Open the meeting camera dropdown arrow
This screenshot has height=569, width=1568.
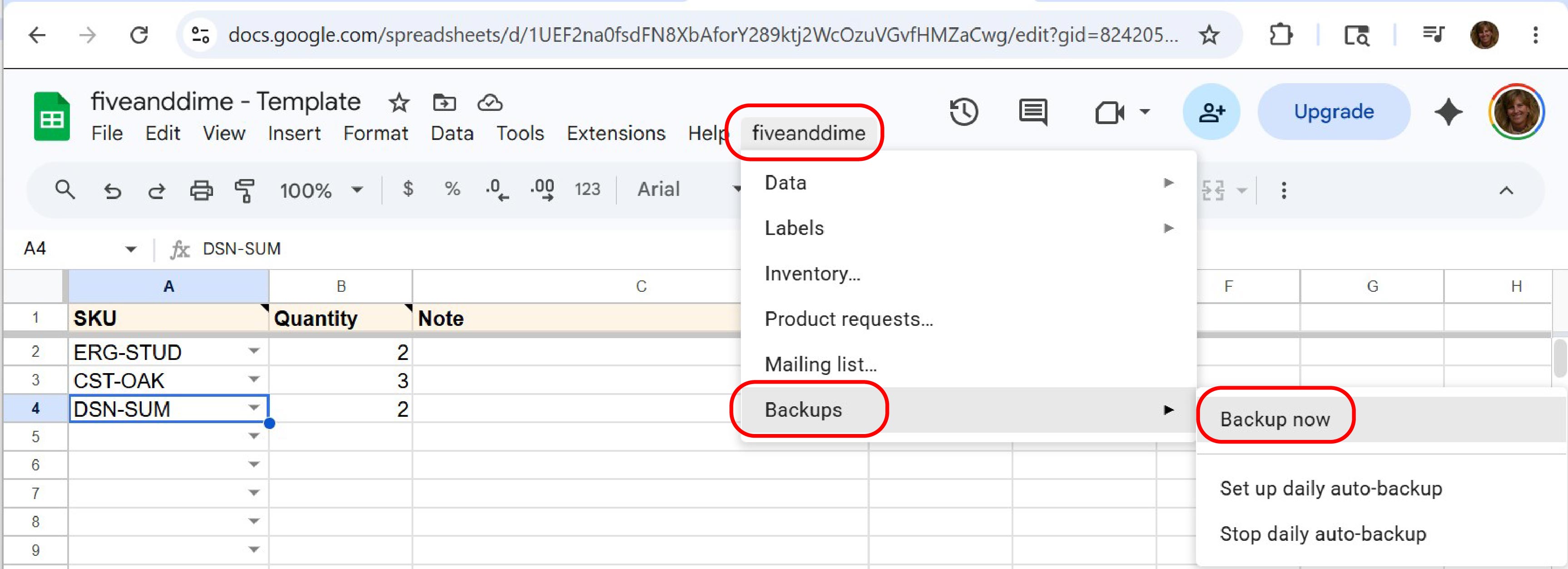point(1145,112)
